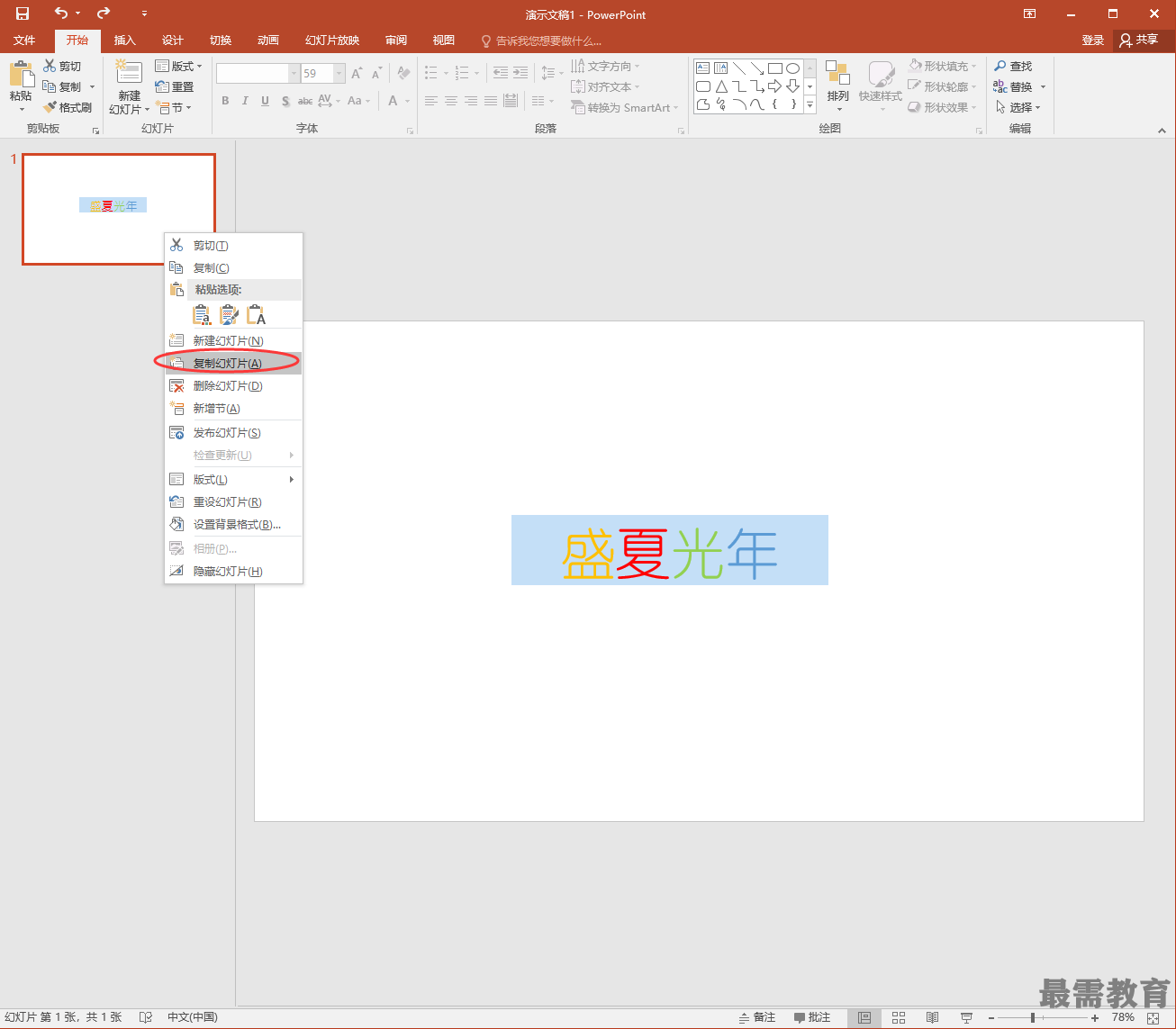Viewport: 1176px width, 1029px height.
Task: Click Format Background (设置背景格式) in context menu
Action: tap(233, 524)
